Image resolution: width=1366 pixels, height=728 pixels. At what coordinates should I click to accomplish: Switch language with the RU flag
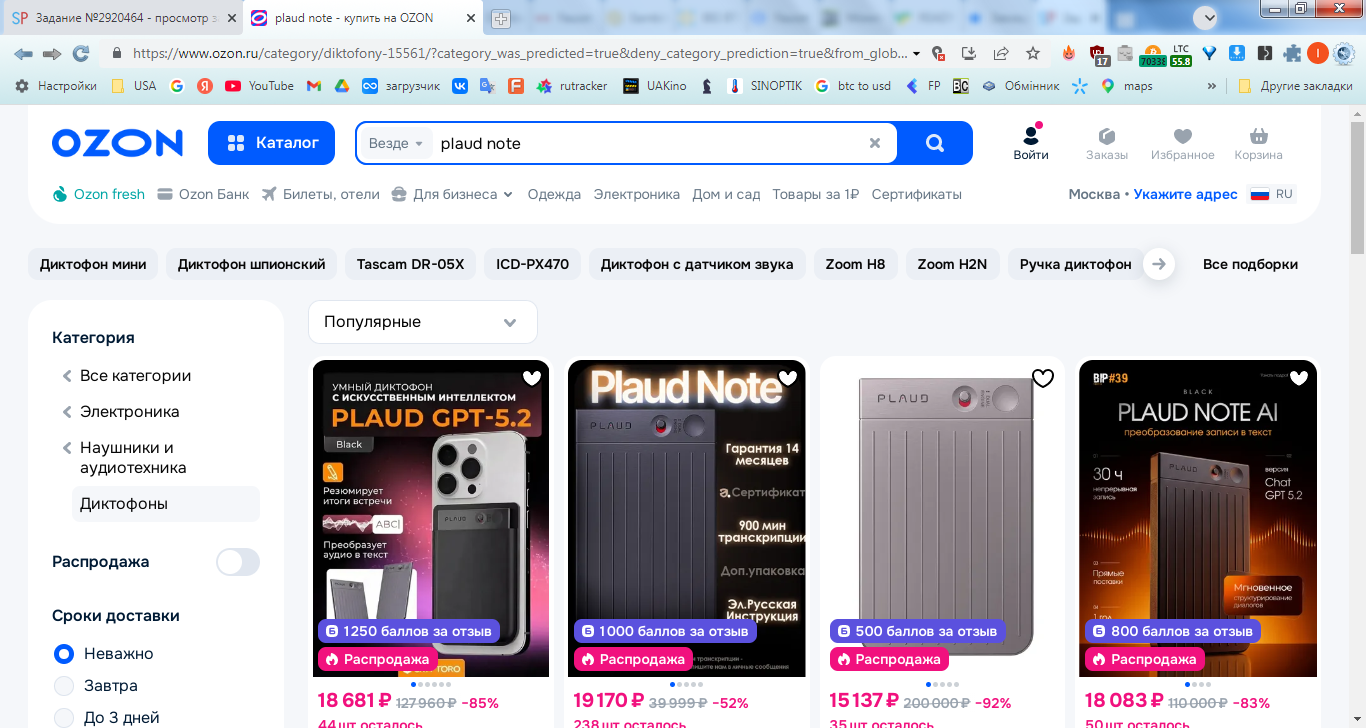pyautogui.click(x=1273, y=194)
